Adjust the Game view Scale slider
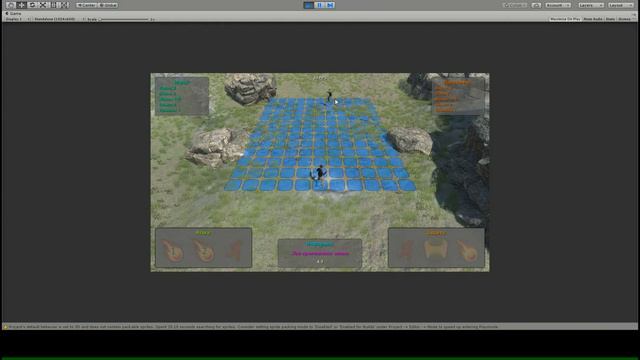The height and width of the screenshot is (360, 640). 124,19
